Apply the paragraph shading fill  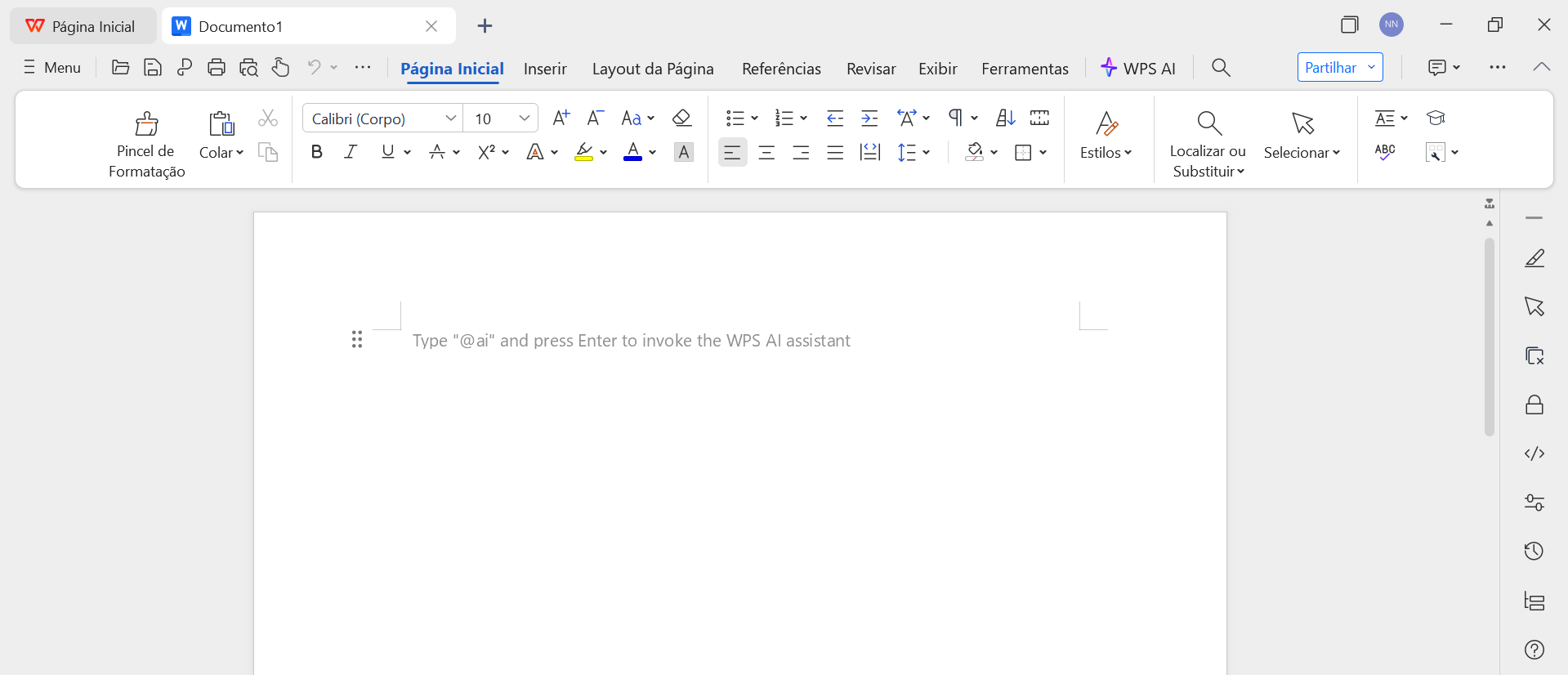[974, 152]
